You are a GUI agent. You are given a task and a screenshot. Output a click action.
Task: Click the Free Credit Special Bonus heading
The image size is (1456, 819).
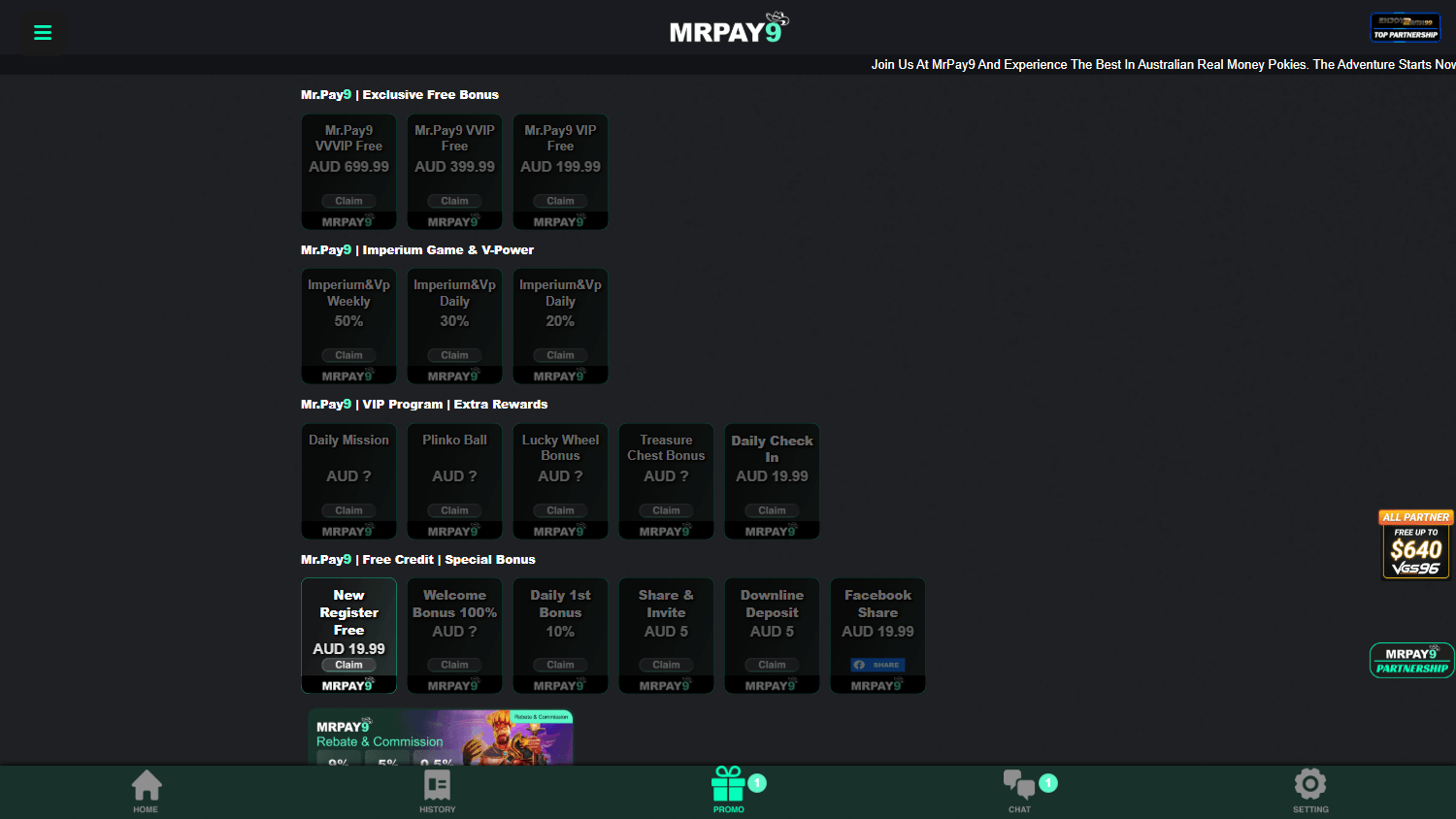pyautogui.click(x=418, y=559)
